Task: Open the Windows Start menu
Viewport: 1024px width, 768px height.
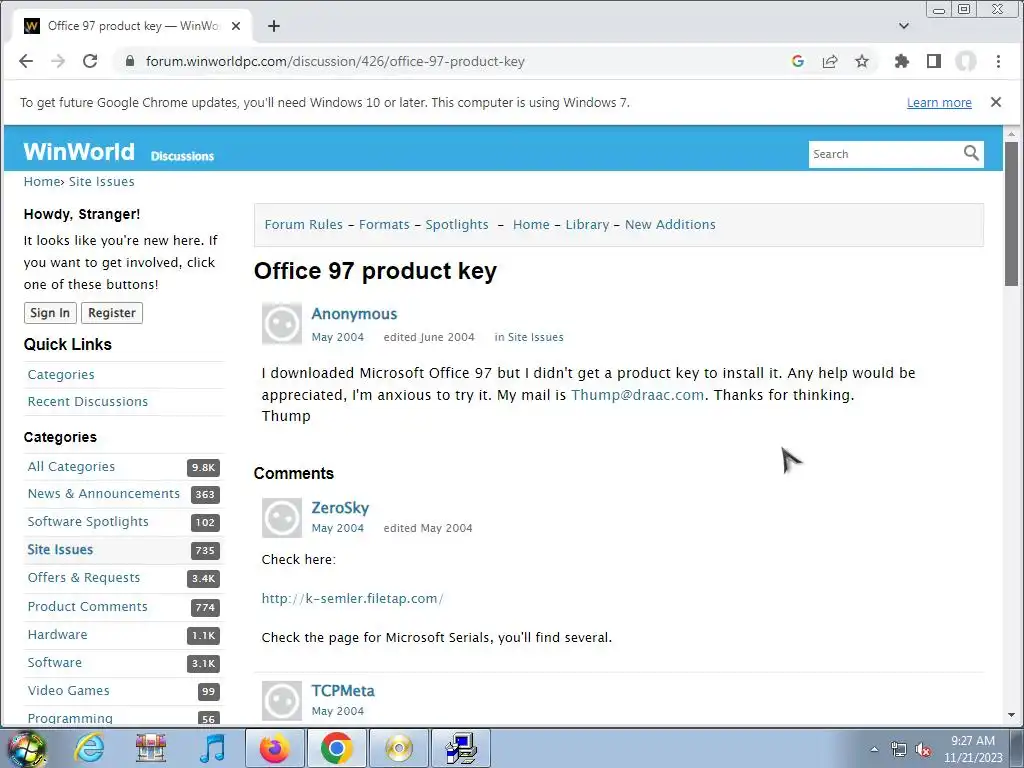Action: tap(26, 748)
